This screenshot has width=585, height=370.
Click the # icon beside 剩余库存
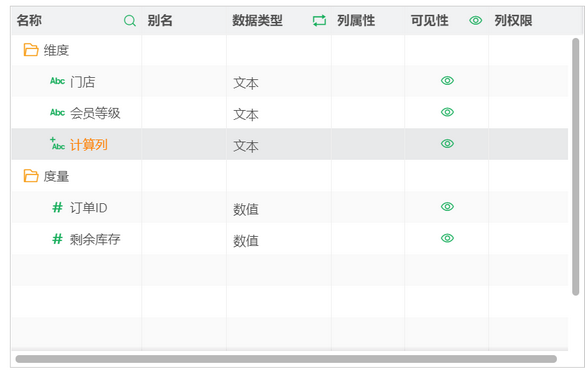click(x=57, y=239)
